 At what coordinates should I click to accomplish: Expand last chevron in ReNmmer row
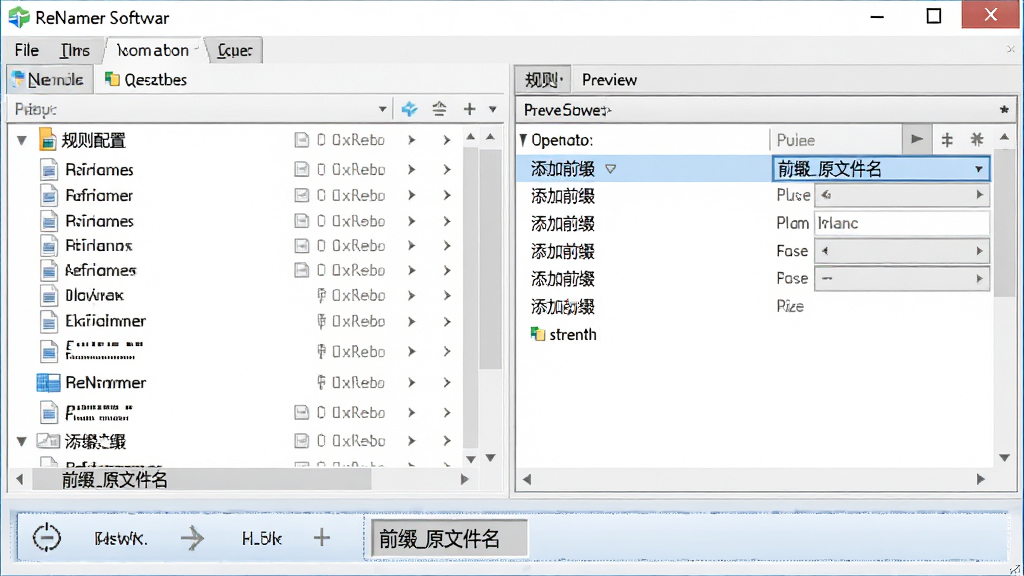(x=447, y=383)
